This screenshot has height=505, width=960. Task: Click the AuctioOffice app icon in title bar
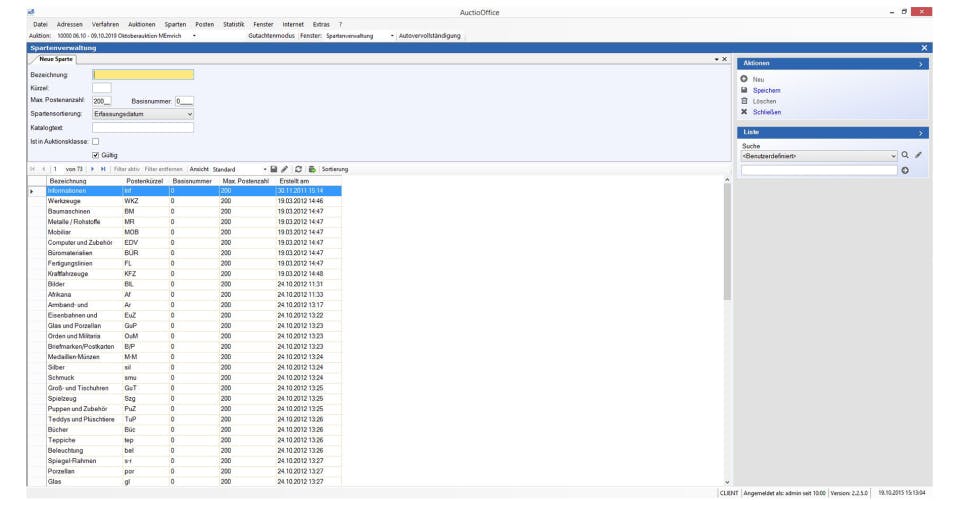coord(31,12)
